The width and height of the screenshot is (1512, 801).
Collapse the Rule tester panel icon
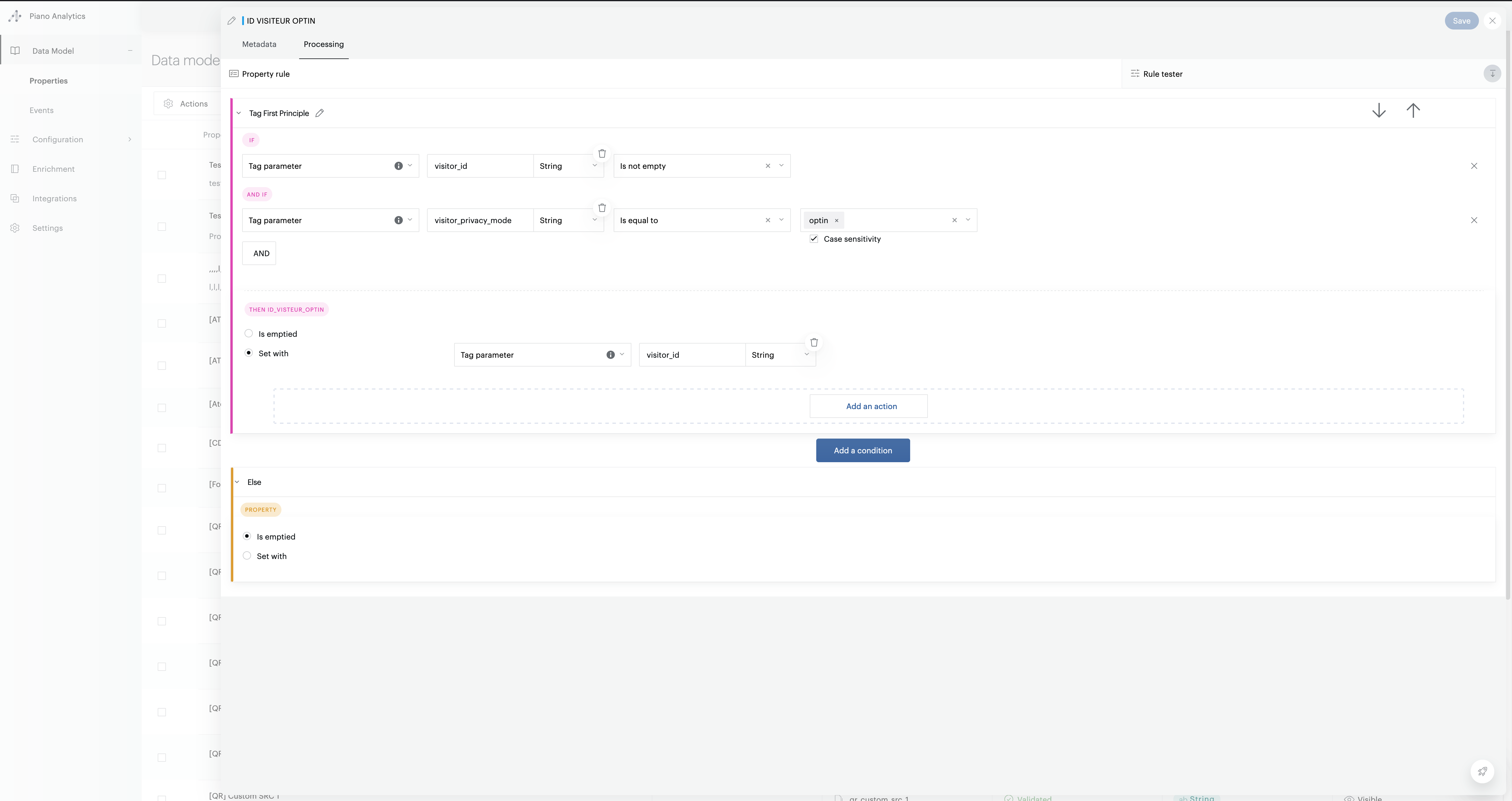pos(1492,74)
